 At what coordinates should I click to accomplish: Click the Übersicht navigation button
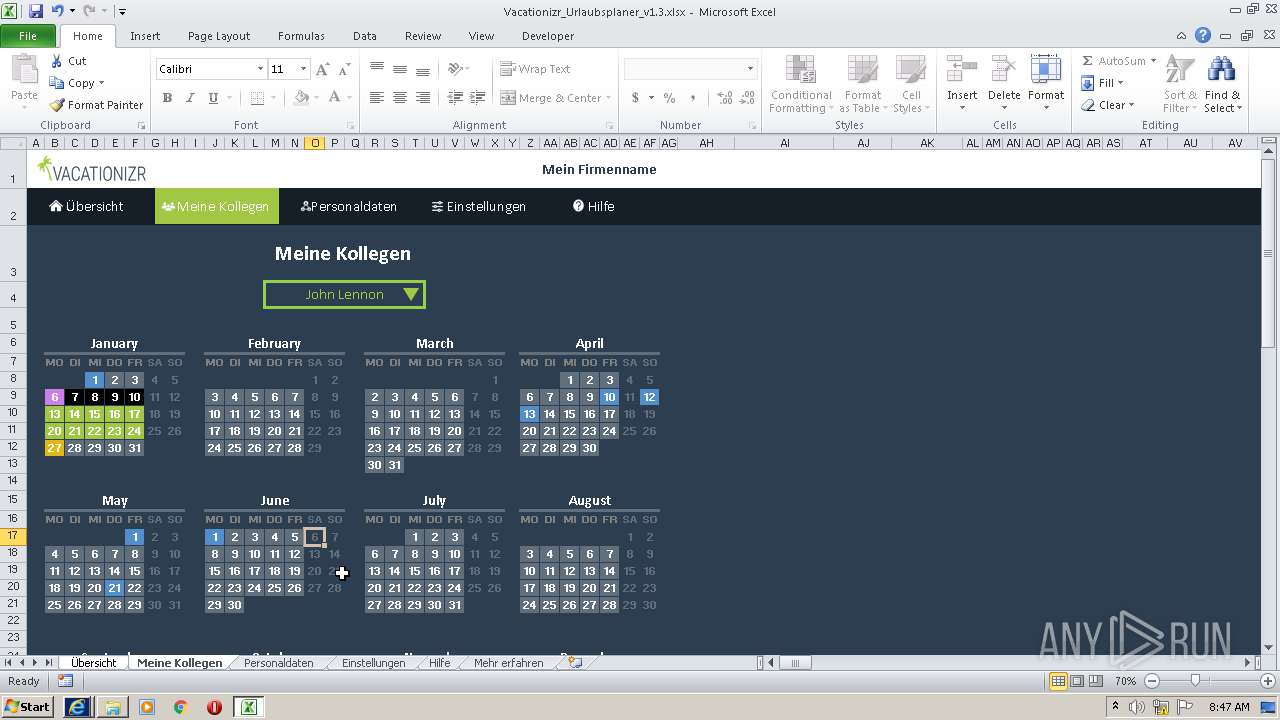pos(87,206)
